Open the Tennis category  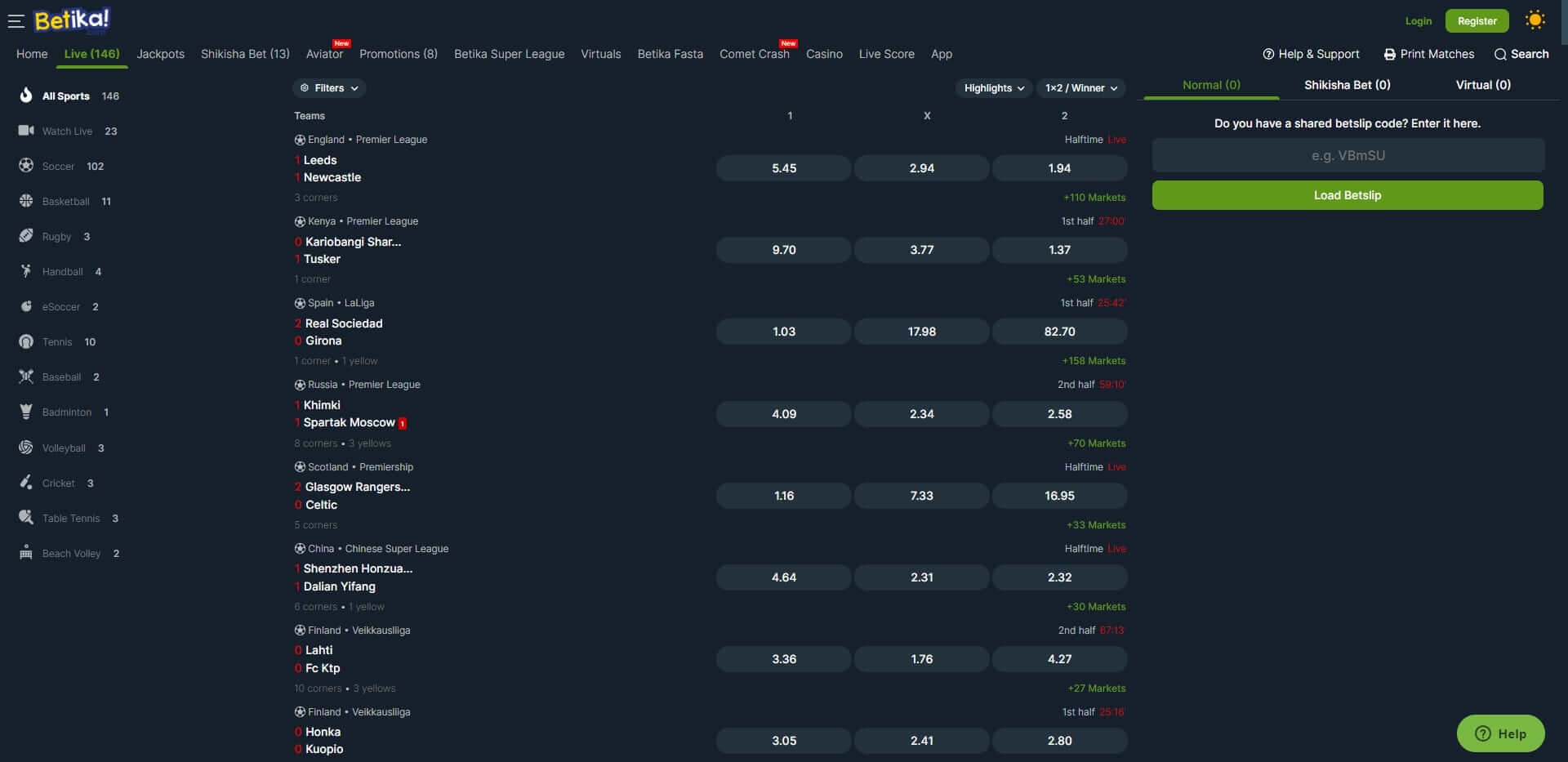[57, 341]
